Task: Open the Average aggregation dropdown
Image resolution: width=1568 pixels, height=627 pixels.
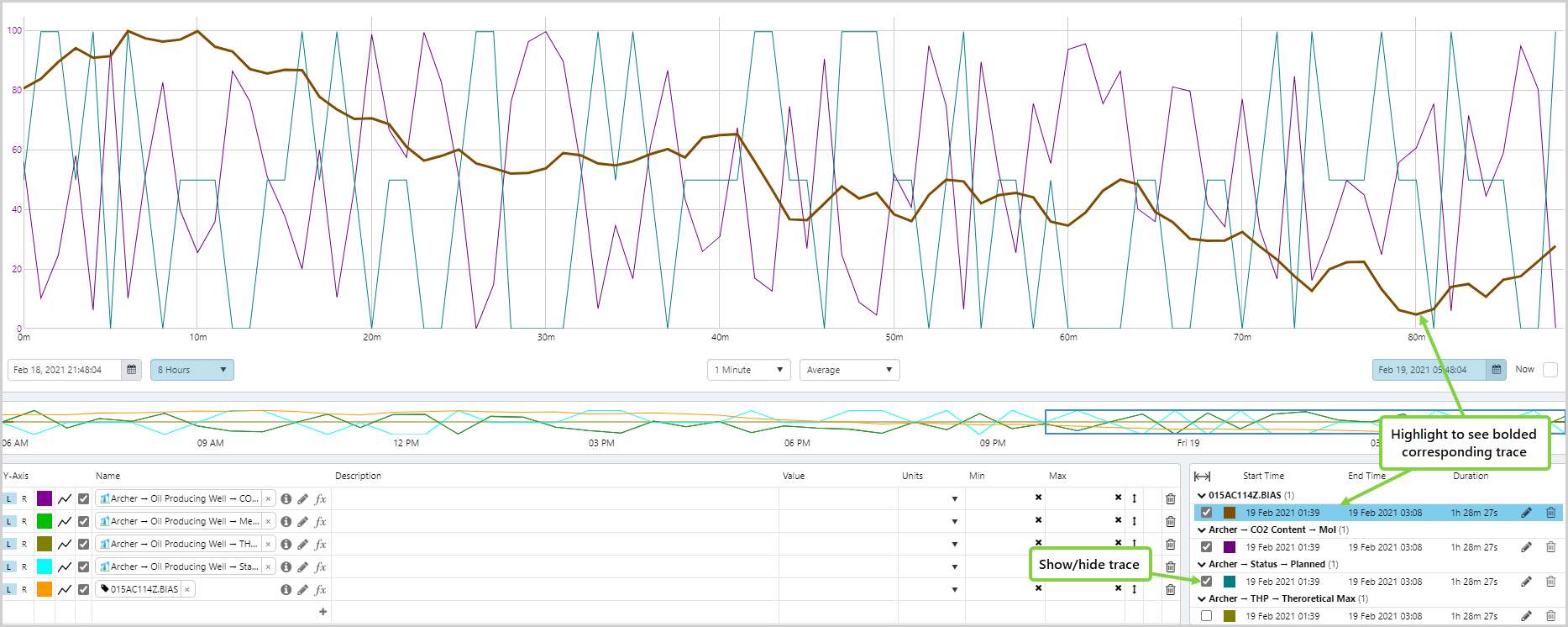Action: coord(848,370)
